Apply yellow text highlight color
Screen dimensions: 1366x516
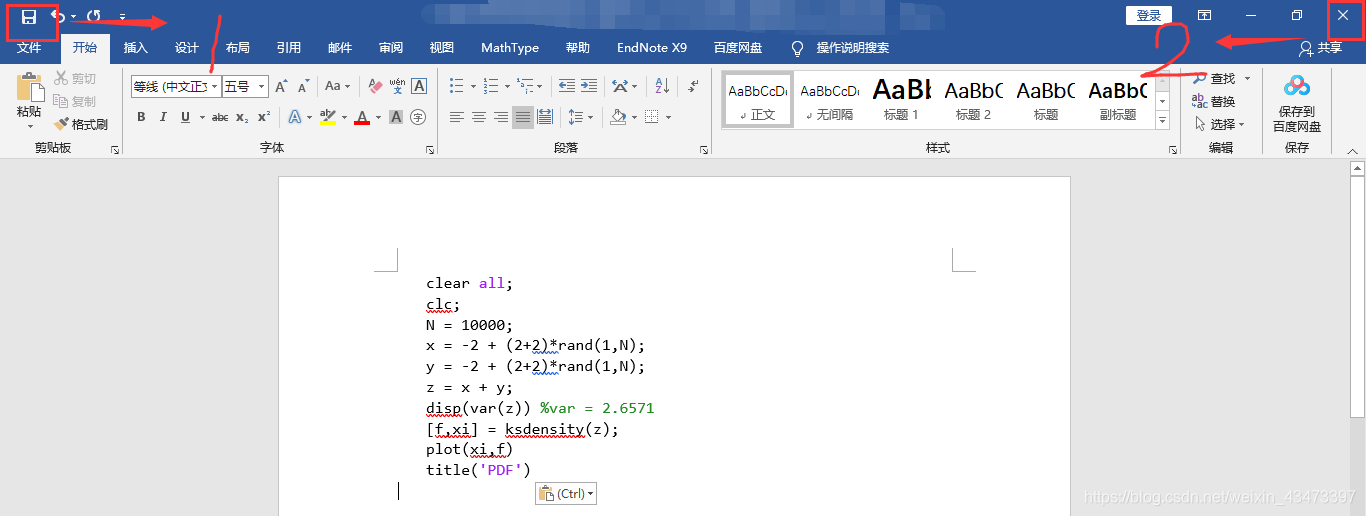pyautogui.click(x=327, y=117)
